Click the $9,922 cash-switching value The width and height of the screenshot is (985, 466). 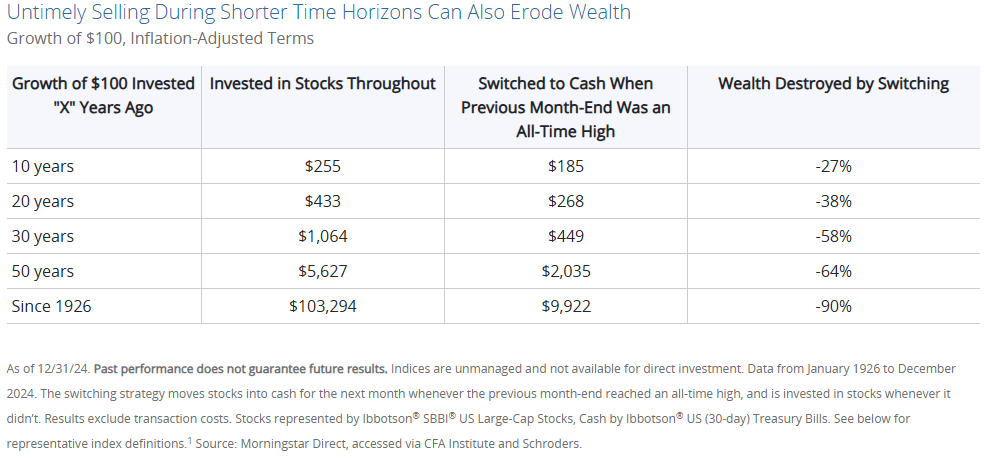coord(566,306)
